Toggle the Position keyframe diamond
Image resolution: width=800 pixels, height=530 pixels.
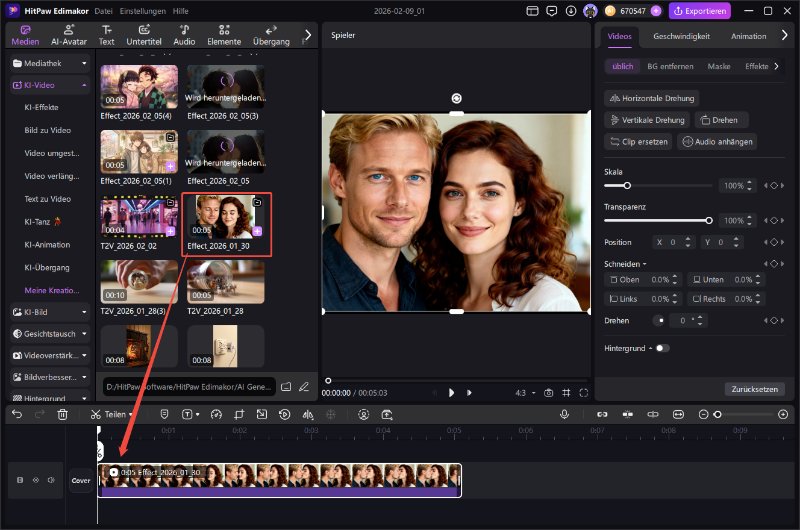[774, 242]
